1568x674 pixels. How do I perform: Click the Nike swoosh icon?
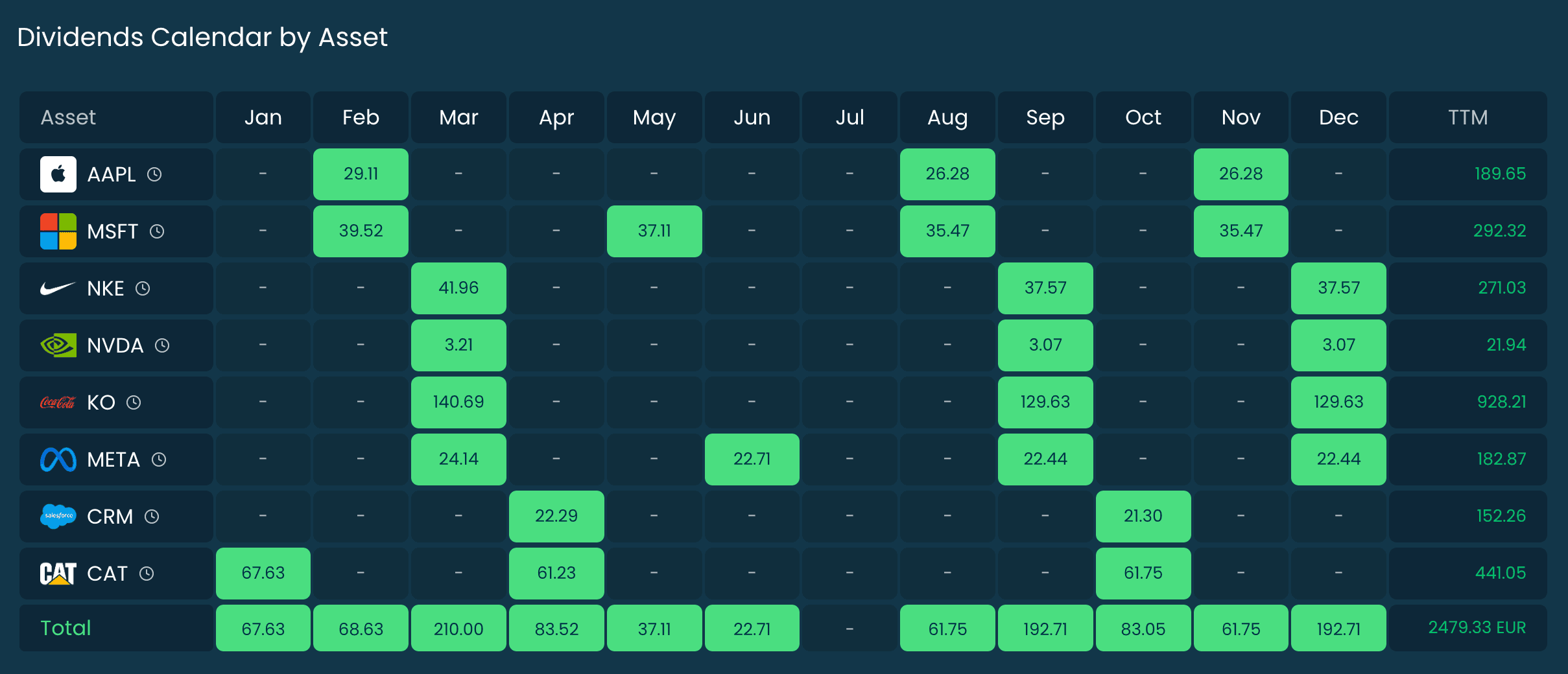(58, 288)
